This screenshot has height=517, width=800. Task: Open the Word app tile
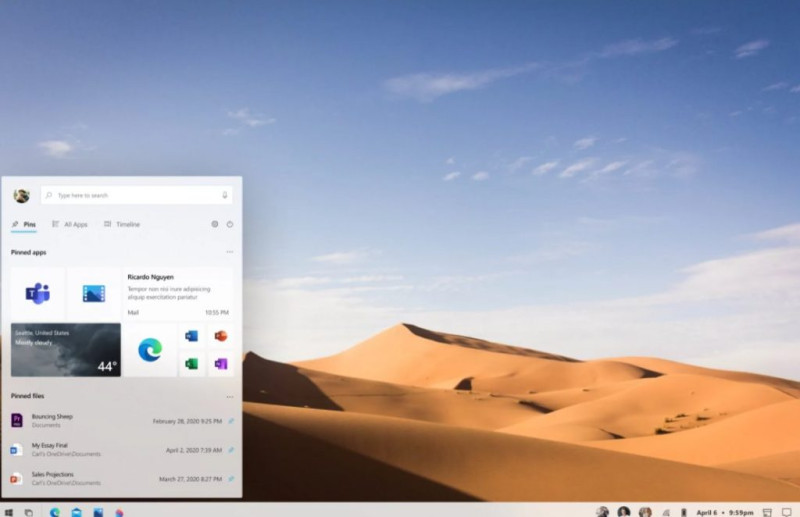pyautogui.click(x=192, y=336)
